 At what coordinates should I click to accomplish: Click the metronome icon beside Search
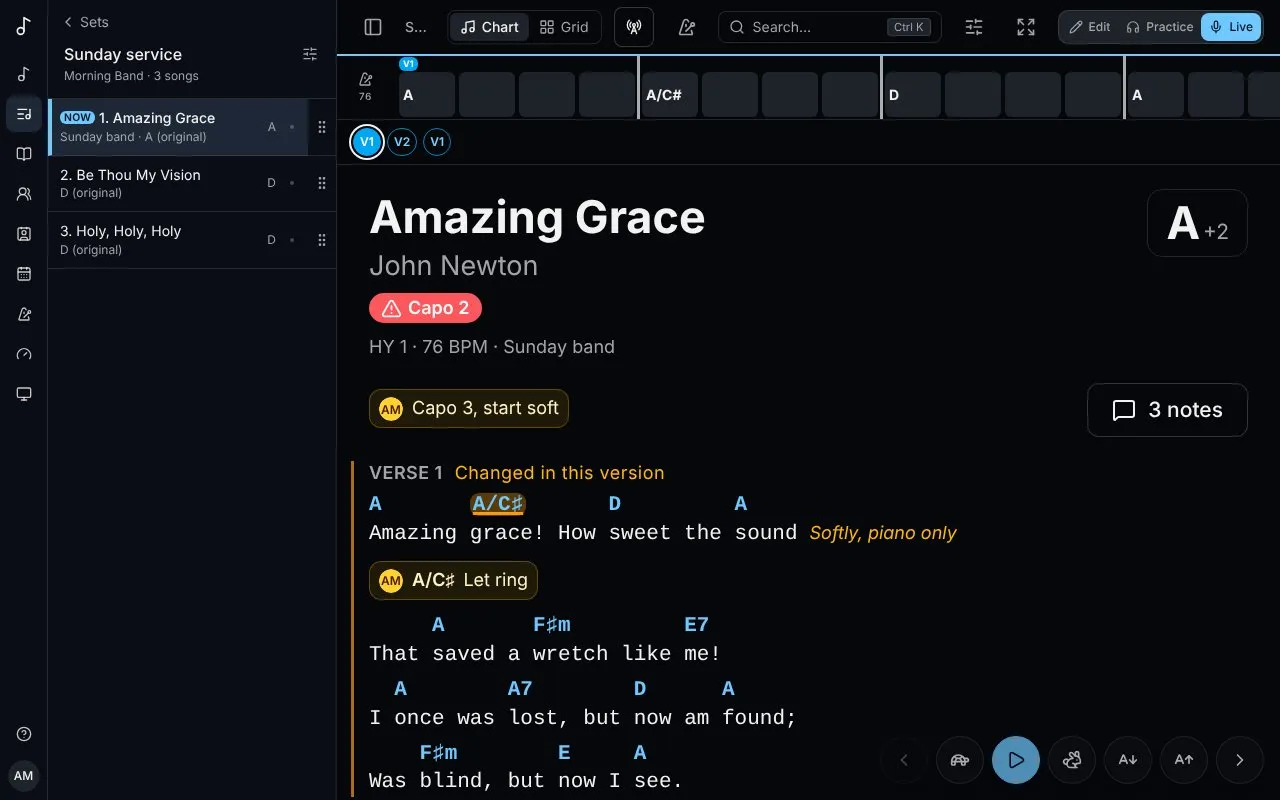tap(687, 27)
